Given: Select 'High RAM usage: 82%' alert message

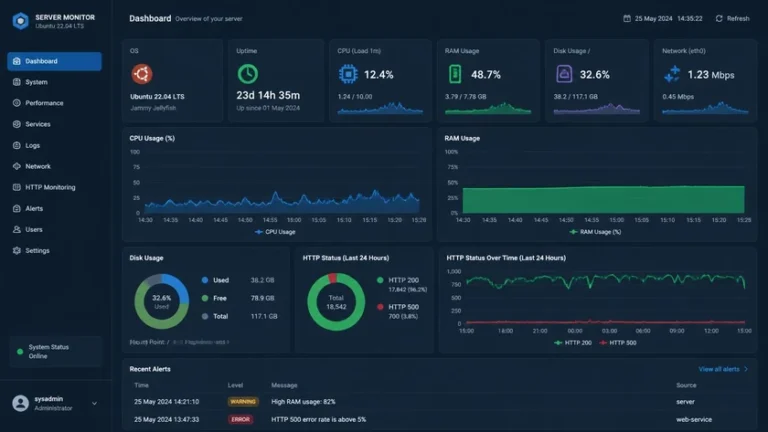Looking at the screenshot, I should [303, 402].
